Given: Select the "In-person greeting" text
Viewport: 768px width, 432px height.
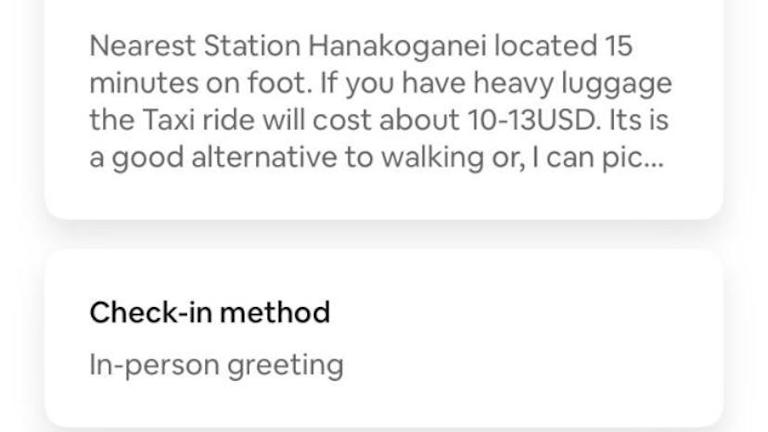Looking at the screenshot, I should point(216,364).
